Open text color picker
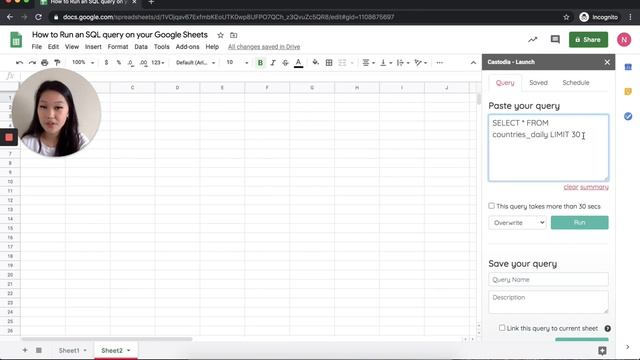This screenshot has height=360, width=640. (298, 63)
